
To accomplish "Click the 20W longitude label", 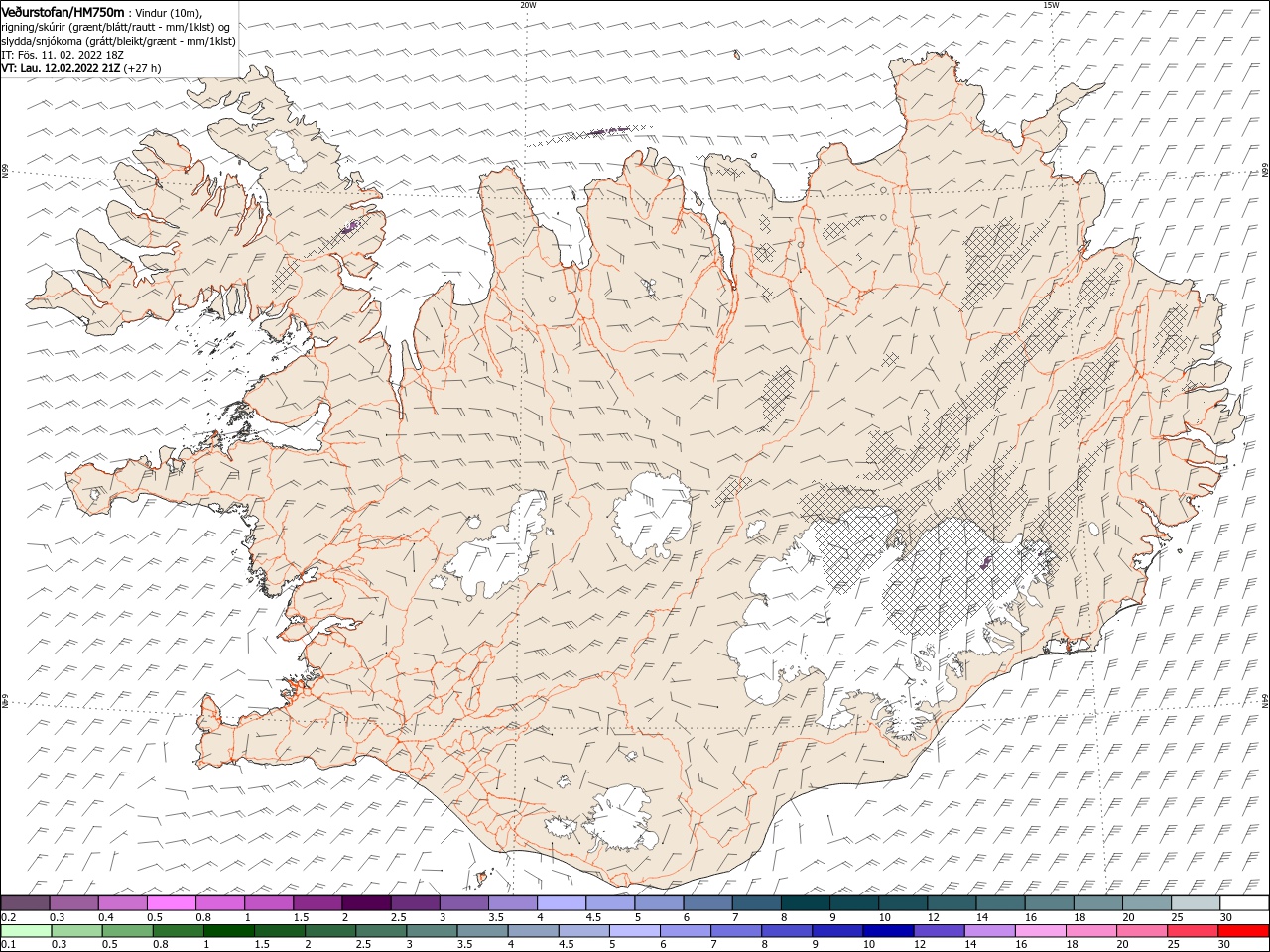I will click(x=528, y=5).
